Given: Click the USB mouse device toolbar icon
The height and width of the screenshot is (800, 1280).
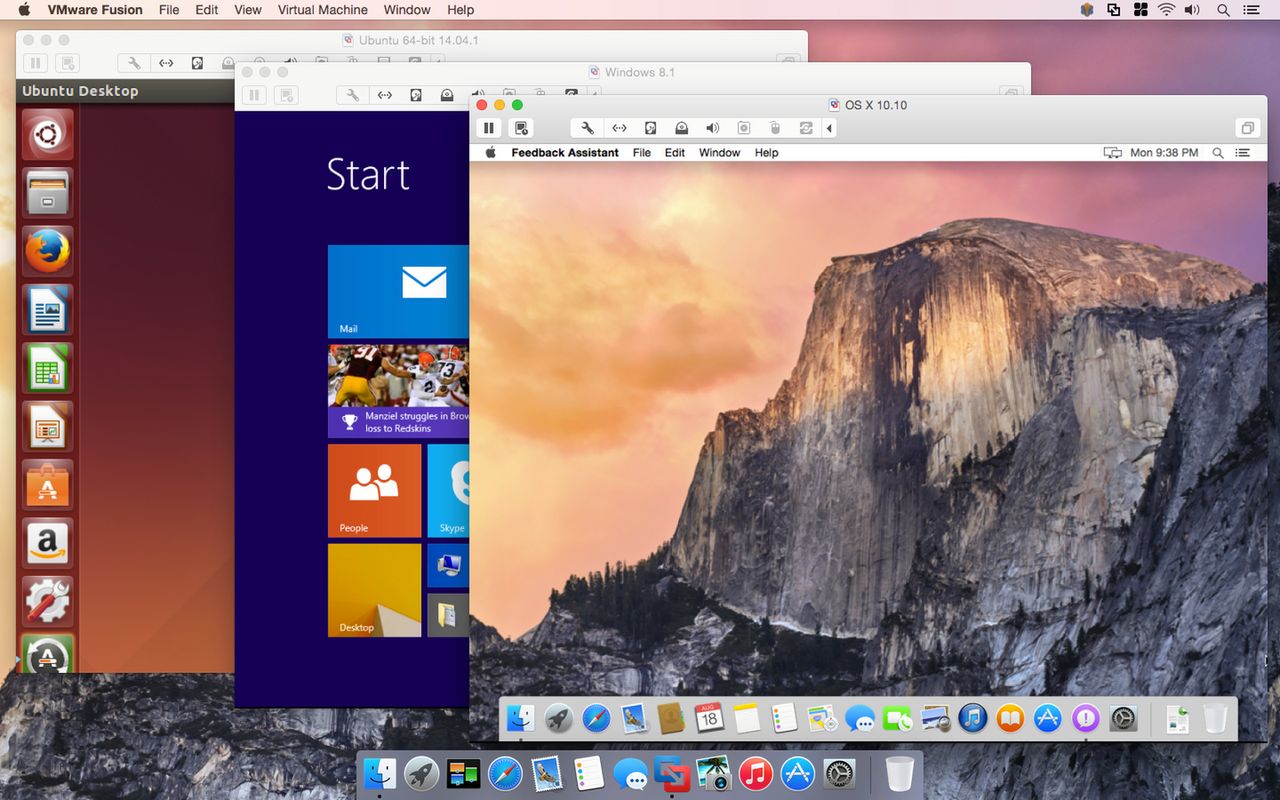Looking at the screenshot, I should point(775,128).
